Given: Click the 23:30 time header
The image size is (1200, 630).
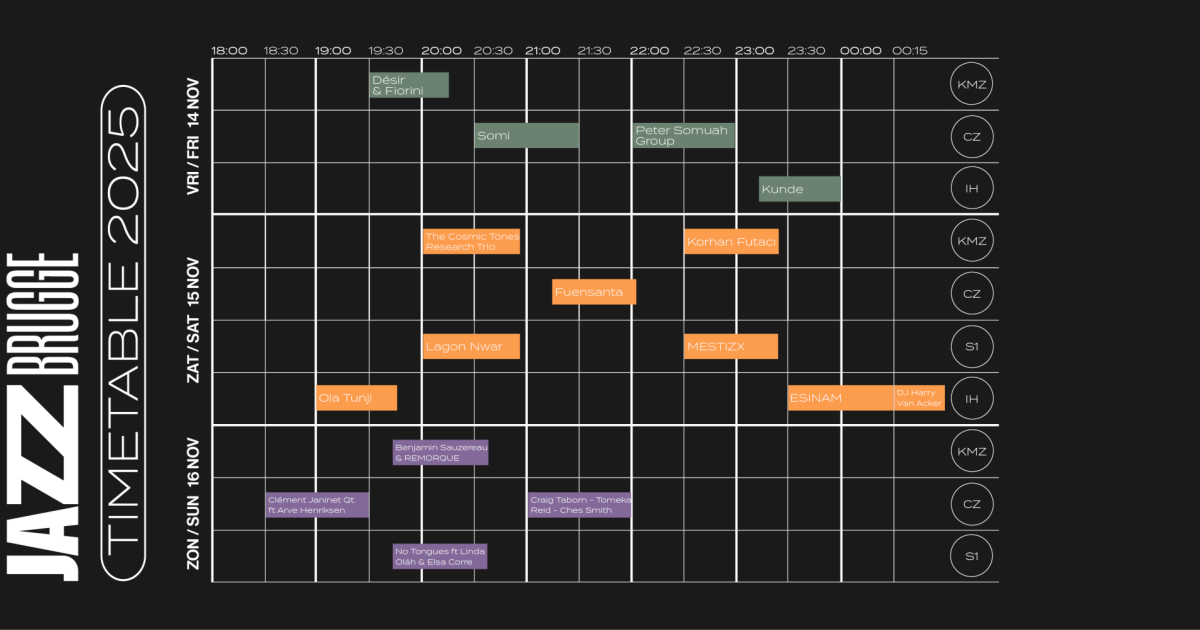Looking at the screenshot, I should [x=806, y=50].
